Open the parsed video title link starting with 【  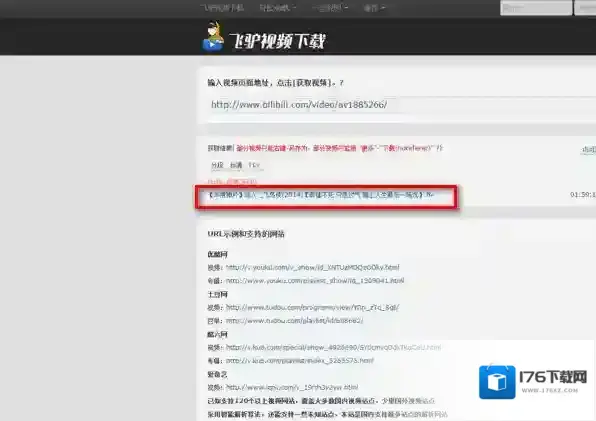[x=320, y=195]
